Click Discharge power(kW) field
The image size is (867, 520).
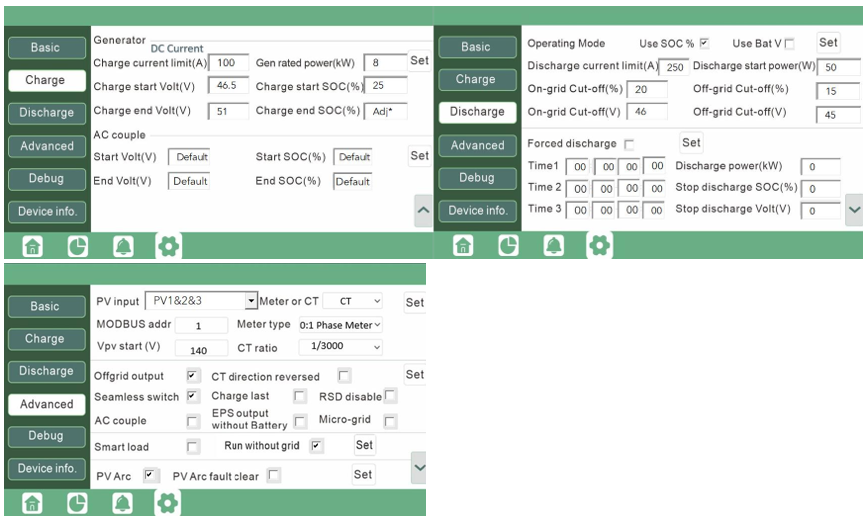[x=821, y=167]
